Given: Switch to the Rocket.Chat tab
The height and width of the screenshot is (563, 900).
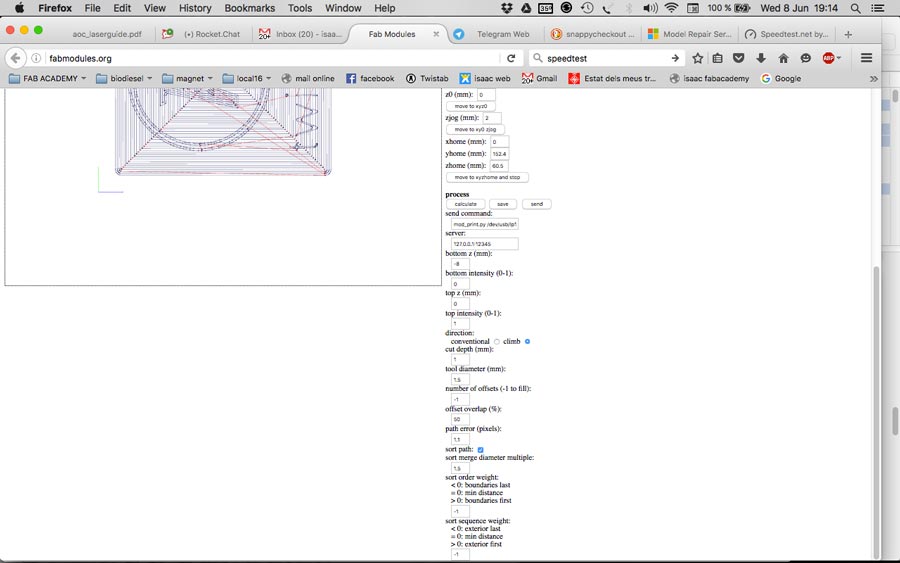Looking at the screenshot, I should coord(205,34).
